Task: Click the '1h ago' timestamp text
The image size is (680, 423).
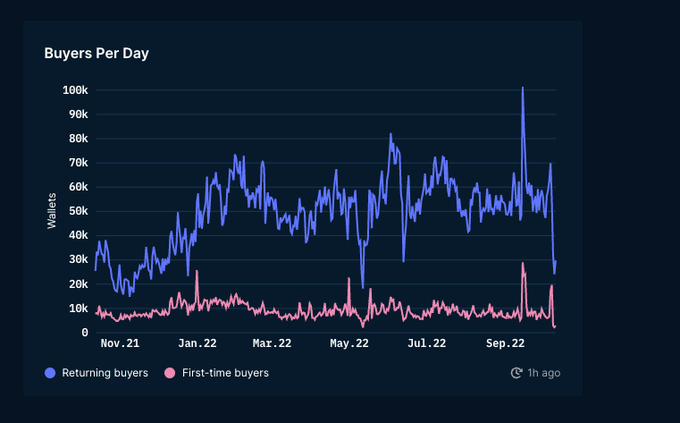Action: pos(544,373)
